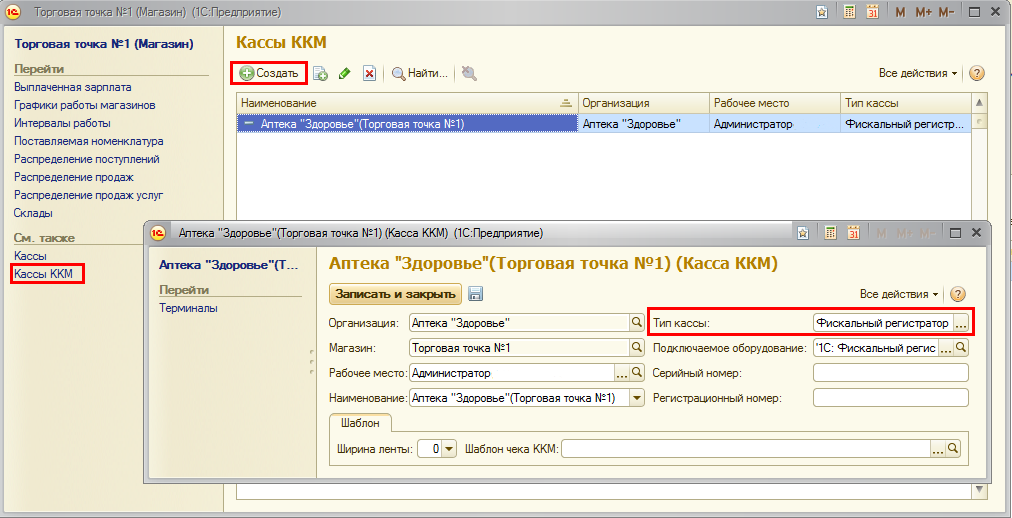1012x518 pixels.
Task: Open help in the Касса ККМ dialog
Action: [958, 294]
